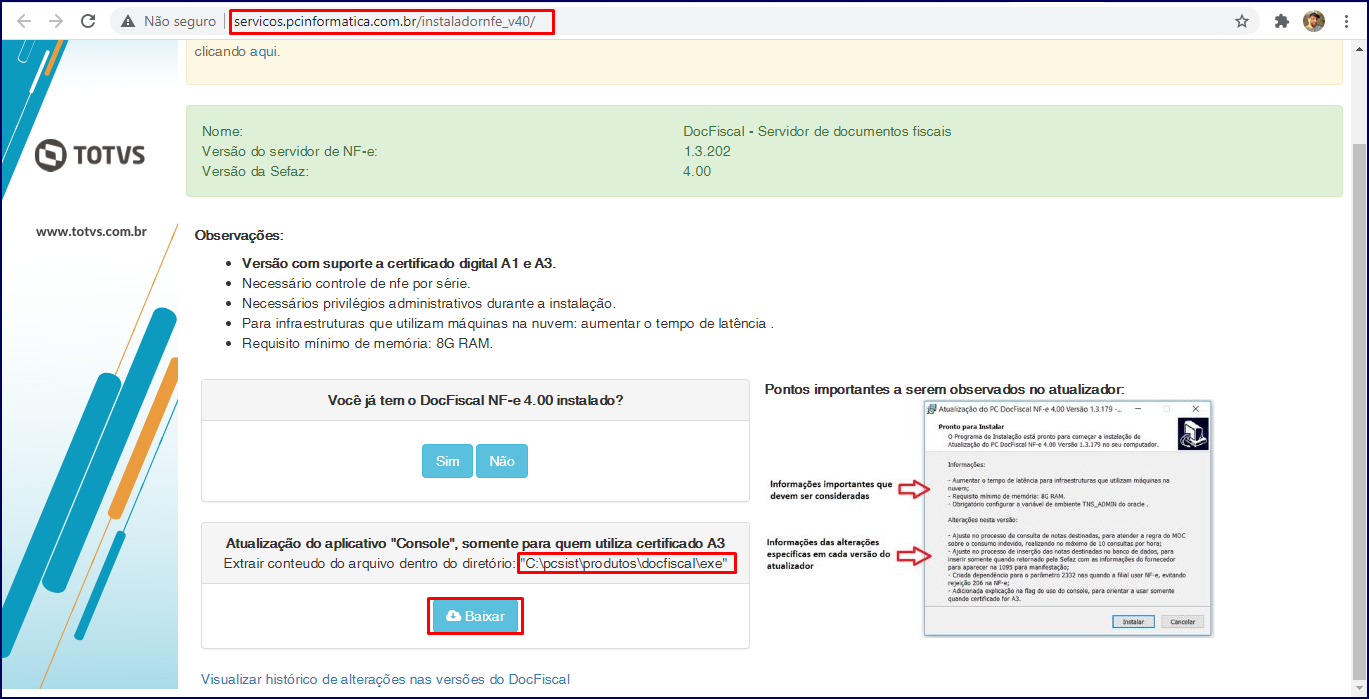The height and width of the screenshot is (699, 1369).
Task: Download the Console update with 'Baixar'
Action: coord(476,616)
